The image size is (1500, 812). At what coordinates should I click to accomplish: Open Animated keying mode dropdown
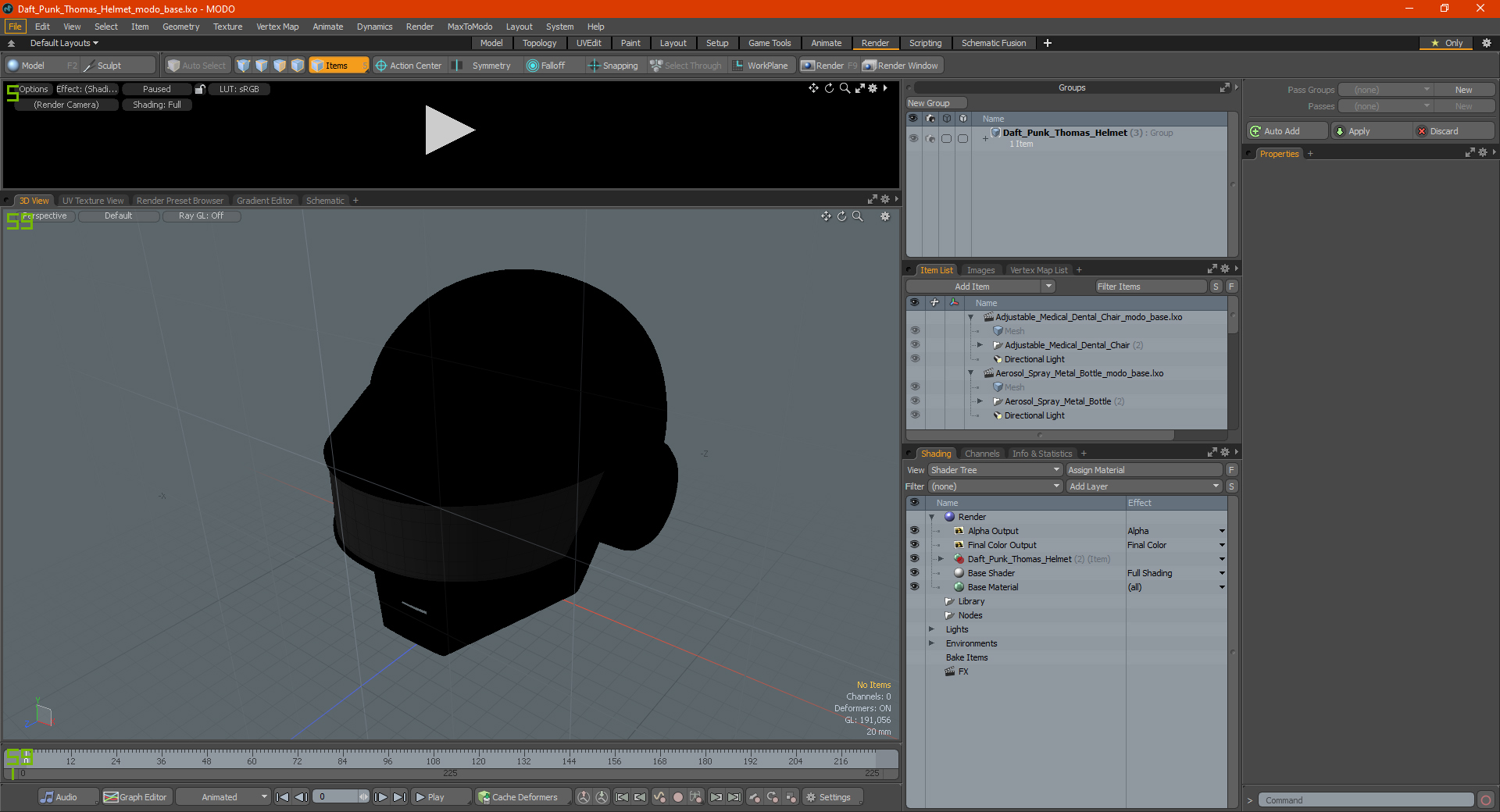coord(223,797)
